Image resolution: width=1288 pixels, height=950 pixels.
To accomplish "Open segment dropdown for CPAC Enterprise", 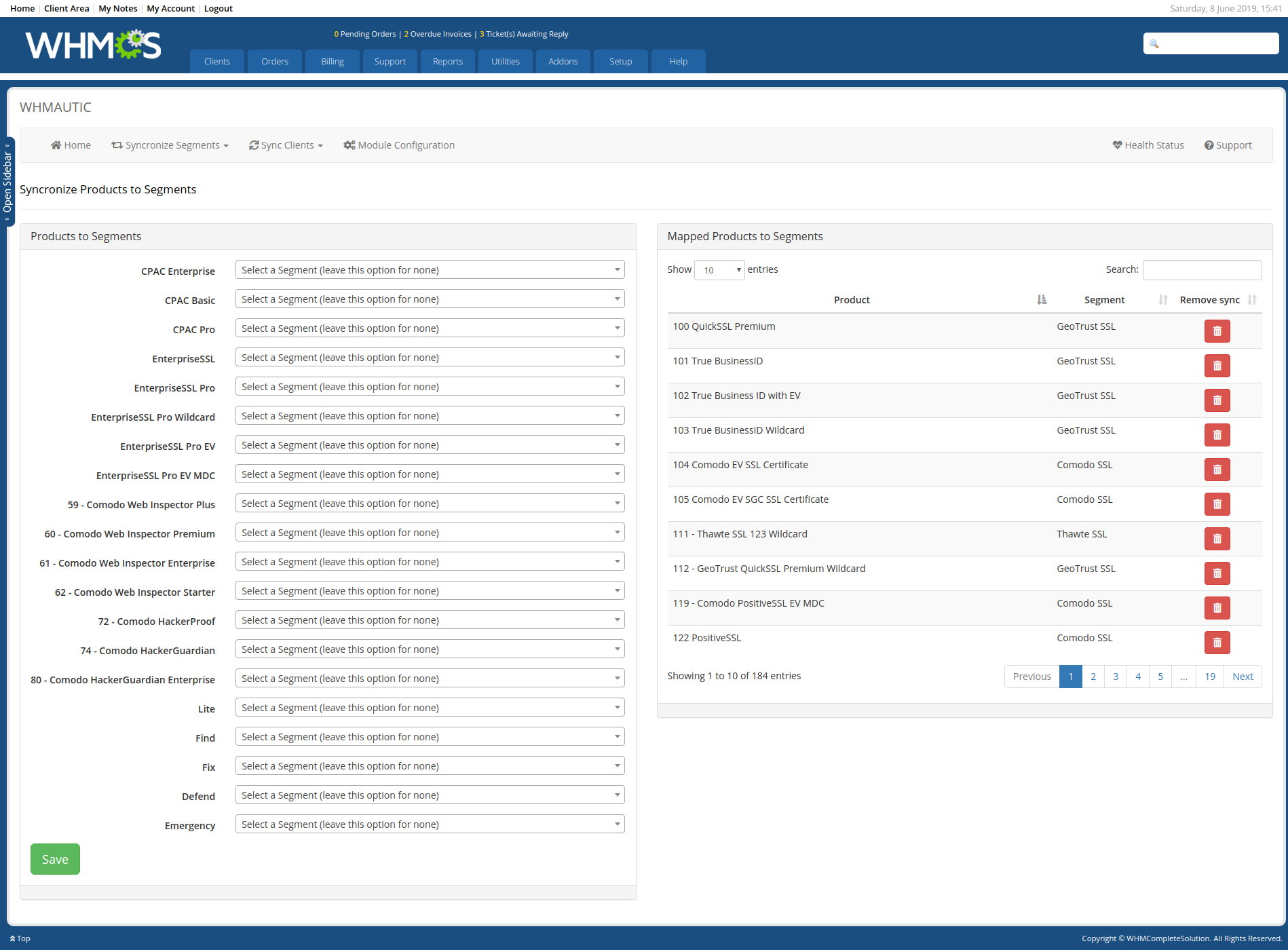I will pyautogui.click(x=430, y=270).
